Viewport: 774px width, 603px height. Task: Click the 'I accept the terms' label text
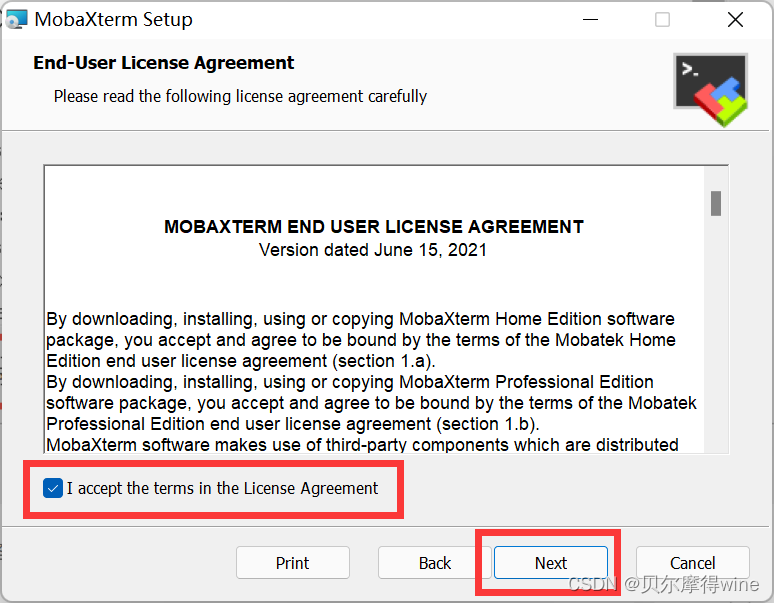222,488
